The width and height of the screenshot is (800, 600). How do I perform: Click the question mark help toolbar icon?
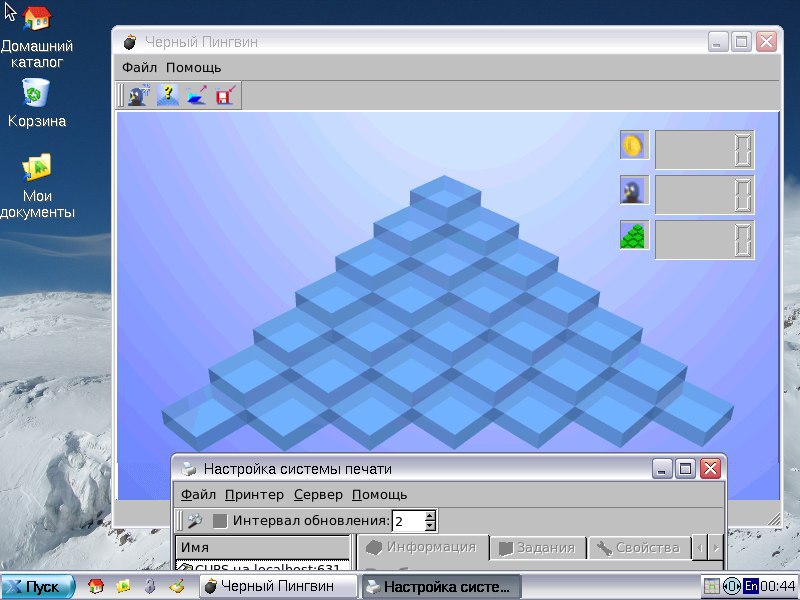(167, 95)
